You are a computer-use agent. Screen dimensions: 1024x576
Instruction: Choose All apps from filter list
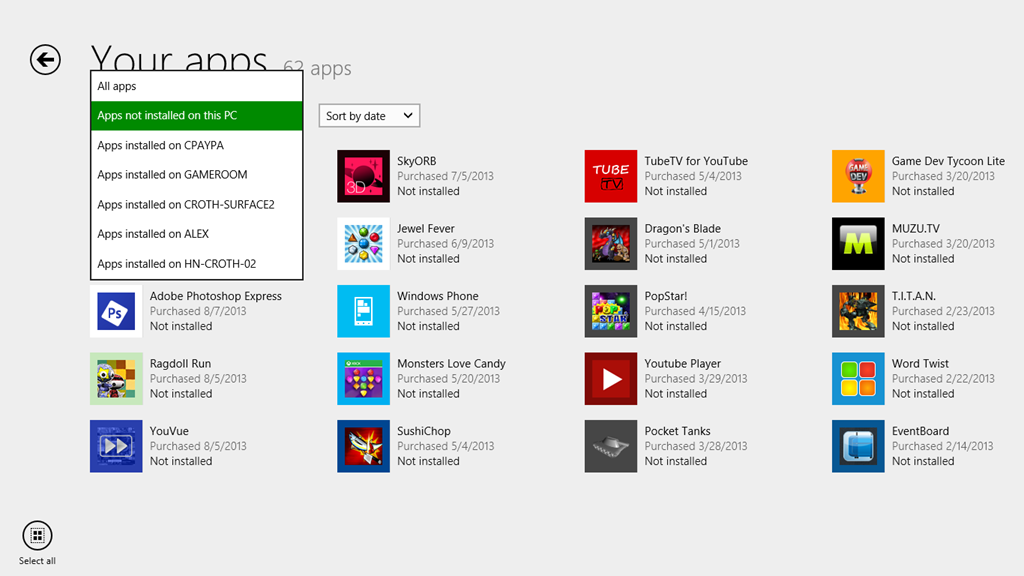197,86
